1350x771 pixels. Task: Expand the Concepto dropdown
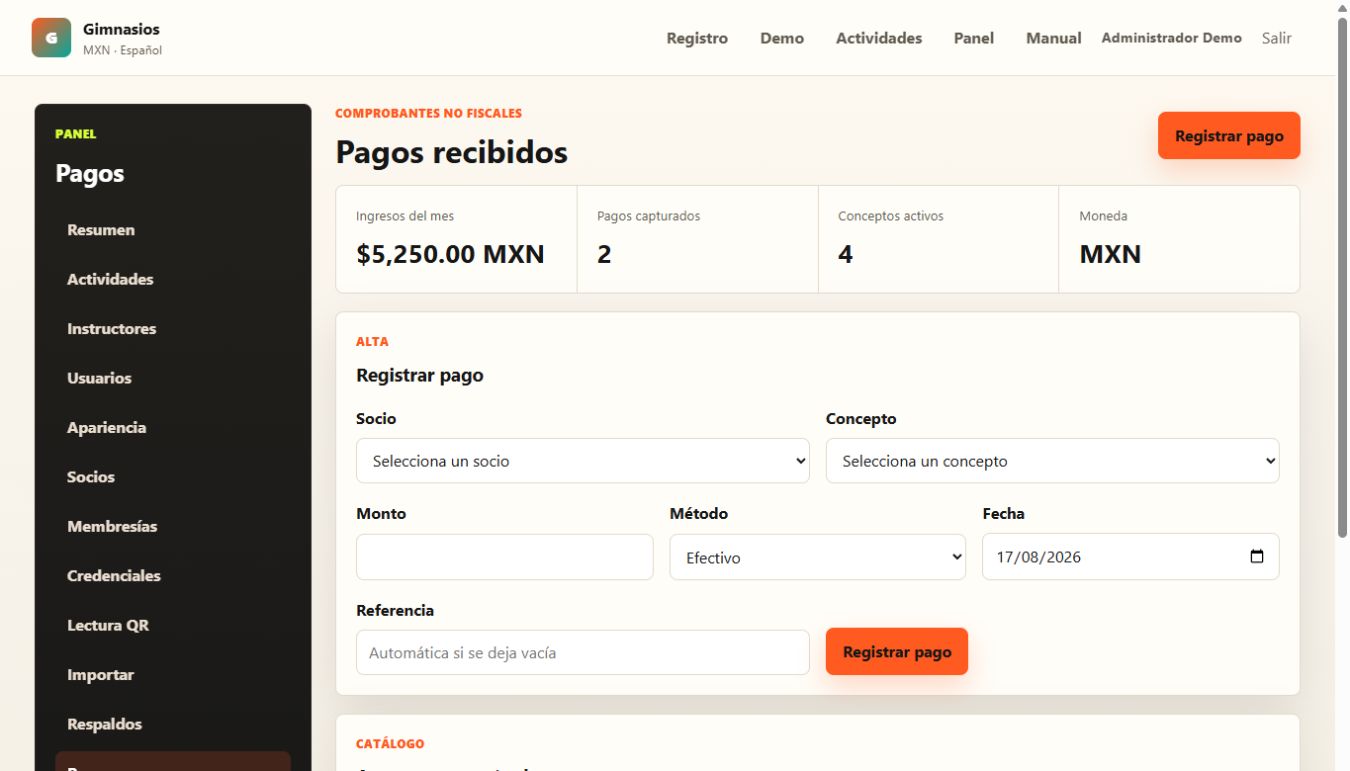(1053, 461)
